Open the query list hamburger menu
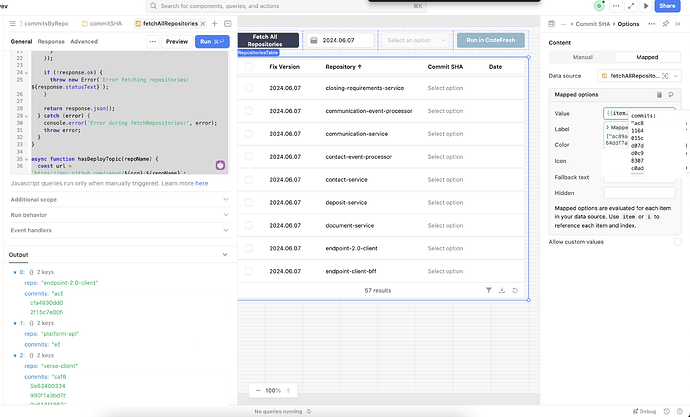Image resolution: width=690 pixels, height=417 pixels. (13, 24)
